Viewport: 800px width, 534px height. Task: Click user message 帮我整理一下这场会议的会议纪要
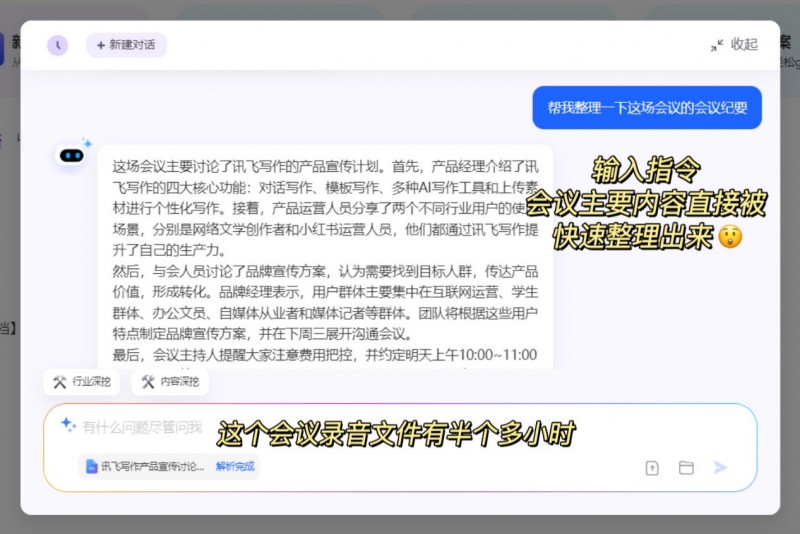point(647,108)
